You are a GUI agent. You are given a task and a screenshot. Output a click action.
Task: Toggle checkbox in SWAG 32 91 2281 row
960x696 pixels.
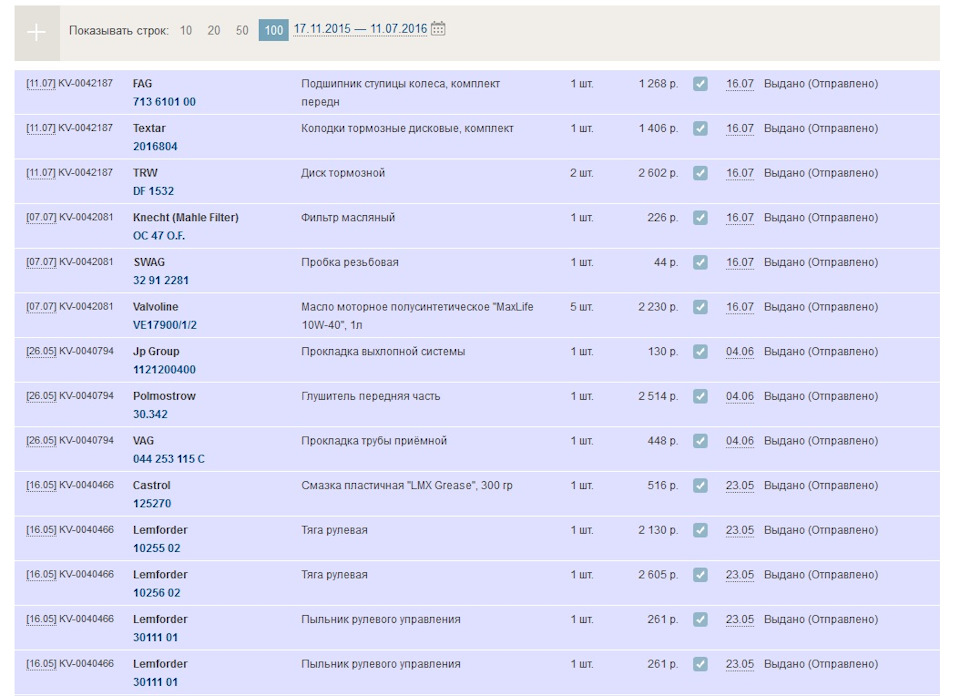click(700, 263)
